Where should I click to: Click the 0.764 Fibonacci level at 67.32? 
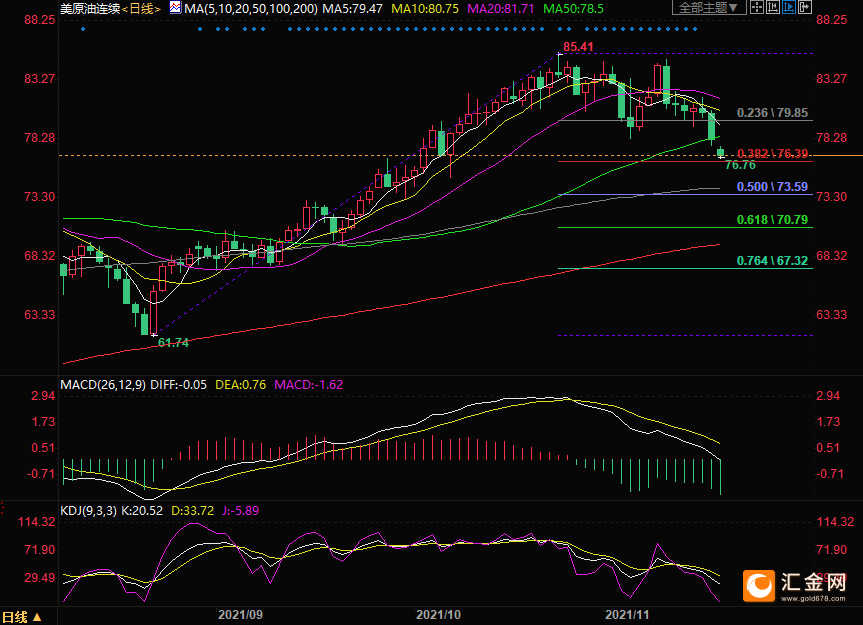point(772,261)
